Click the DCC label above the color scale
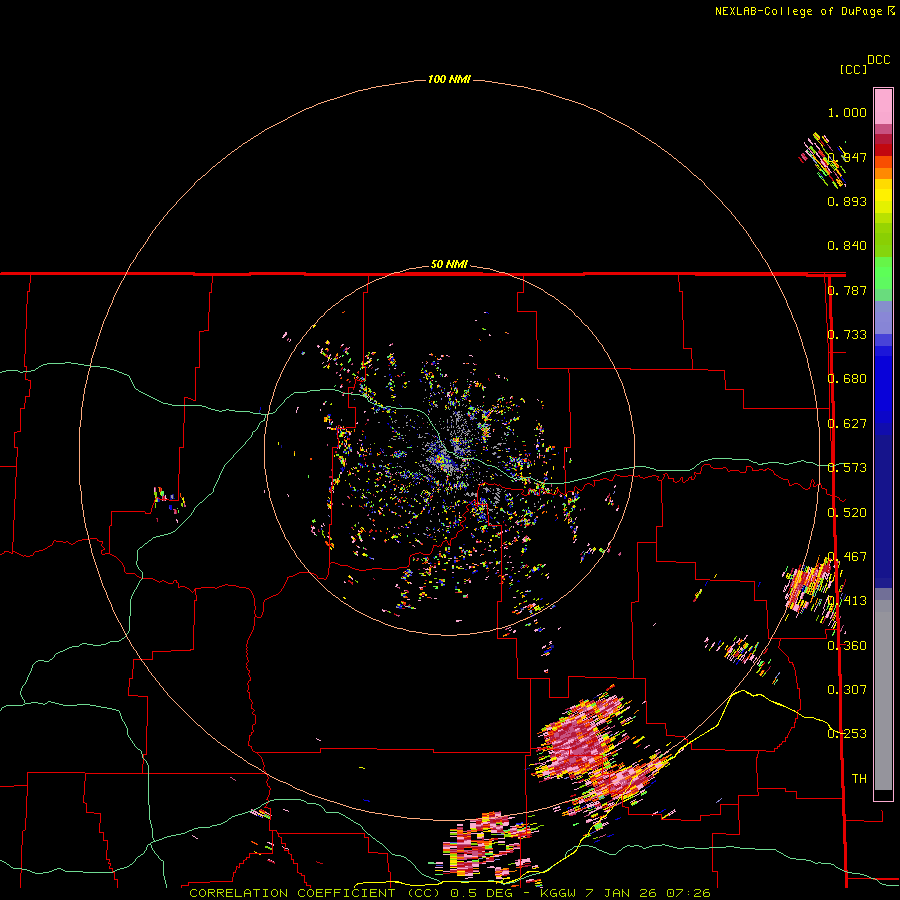This screenshot has width=900, height=900. [878, 60]
